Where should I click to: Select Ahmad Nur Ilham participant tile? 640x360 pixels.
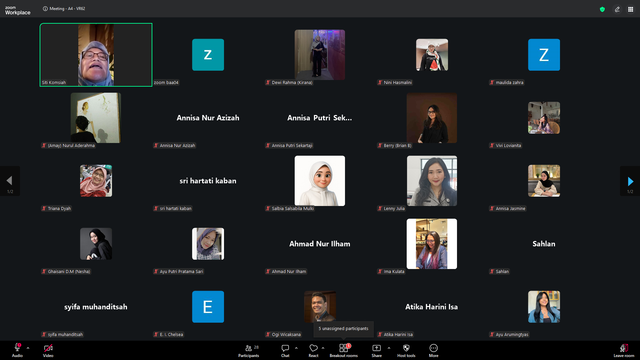(320, 244)
